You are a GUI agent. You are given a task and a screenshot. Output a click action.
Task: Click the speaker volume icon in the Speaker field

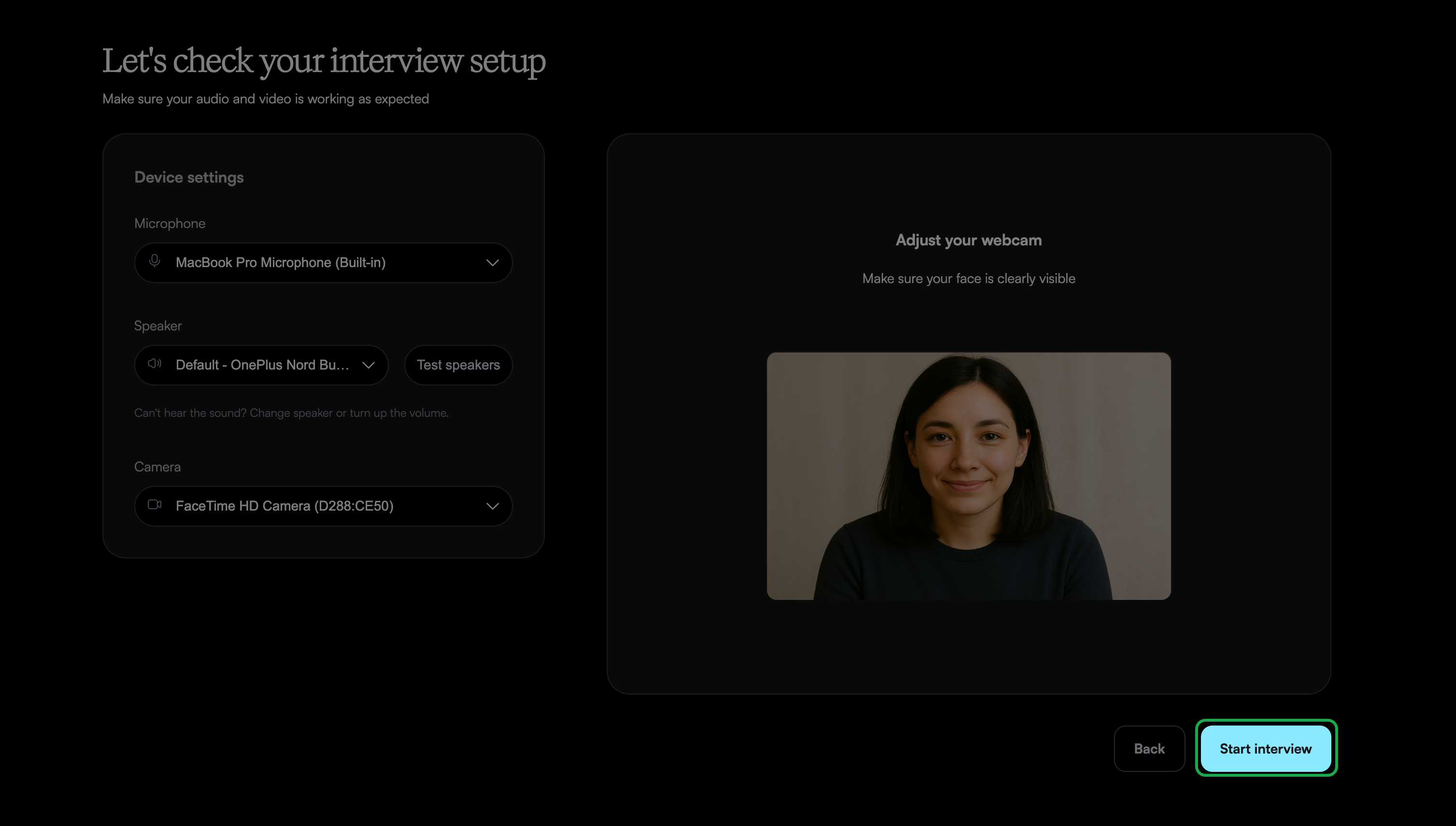[154, 364]
